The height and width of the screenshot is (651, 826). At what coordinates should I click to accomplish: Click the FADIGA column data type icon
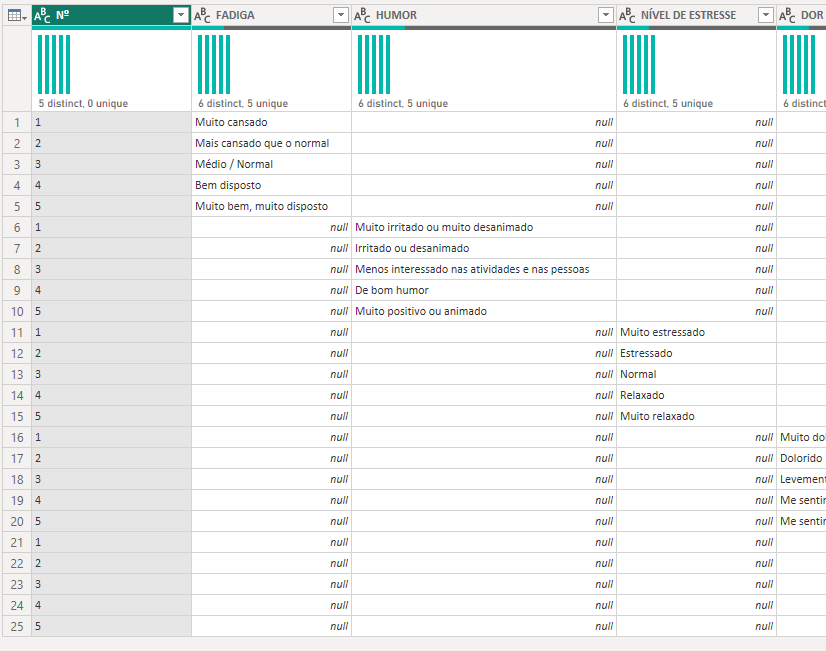tap(202, 16)
